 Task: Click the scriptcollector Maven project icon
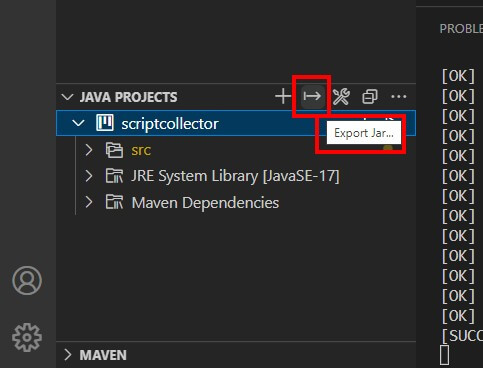[x=105, y=123]
